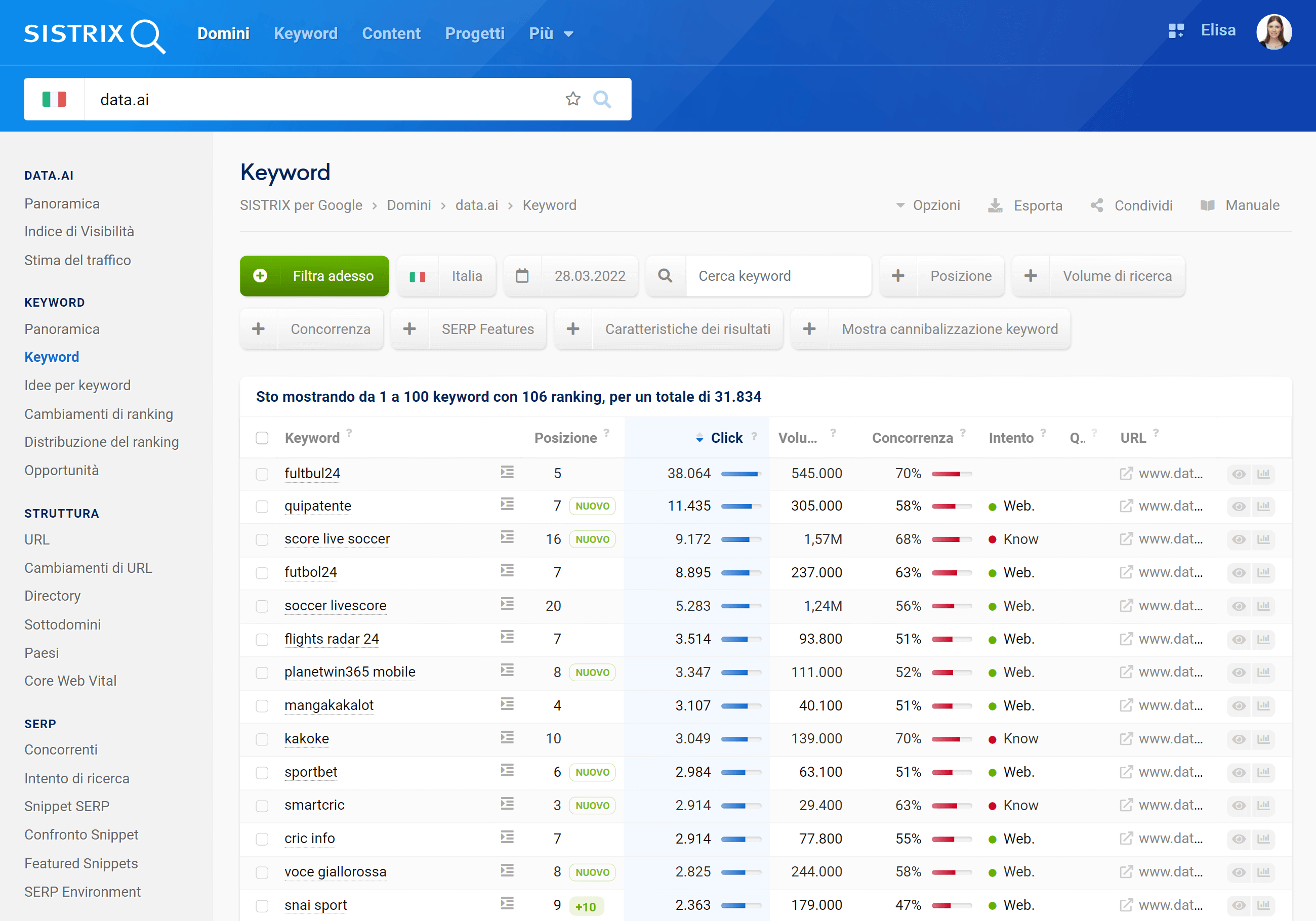Viewport: 1316px width, 921px height.
Task: Toggle the select-all checkbox in table header
Action: tap(262, 438)
